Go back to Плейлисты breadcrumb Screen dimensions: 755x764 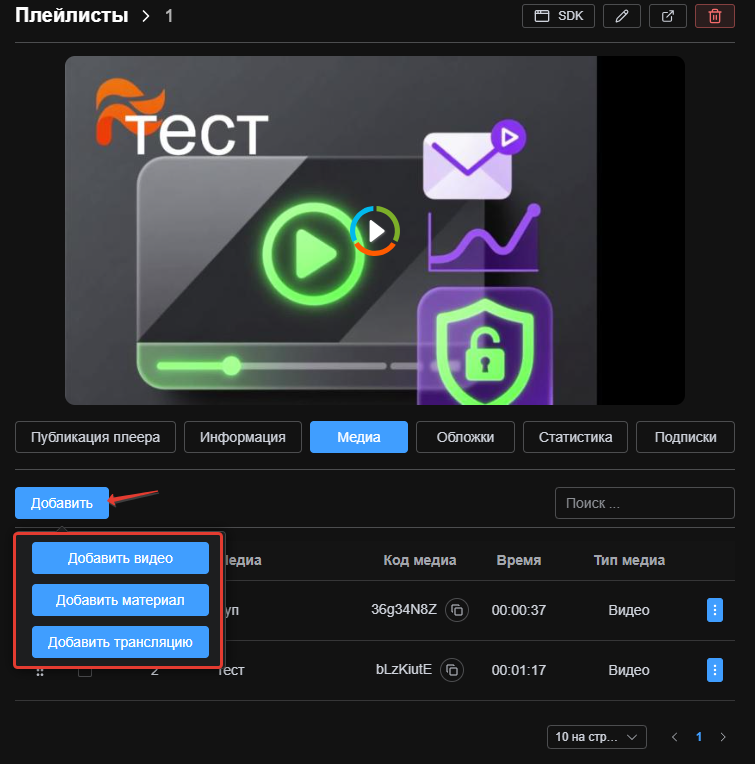pos(72,16)
